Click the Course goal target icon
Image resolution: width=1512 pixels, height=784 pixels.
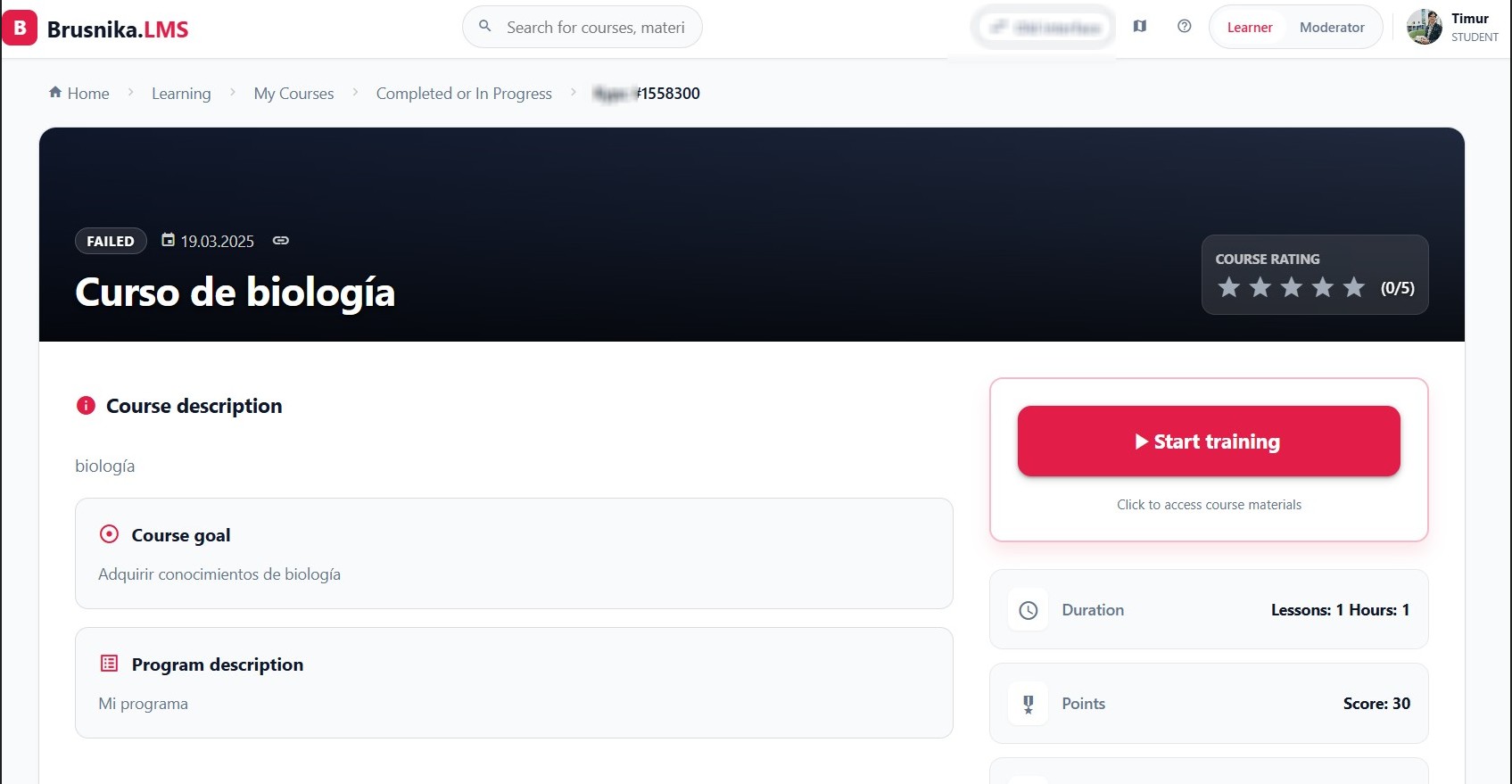(x=109, y=534)
